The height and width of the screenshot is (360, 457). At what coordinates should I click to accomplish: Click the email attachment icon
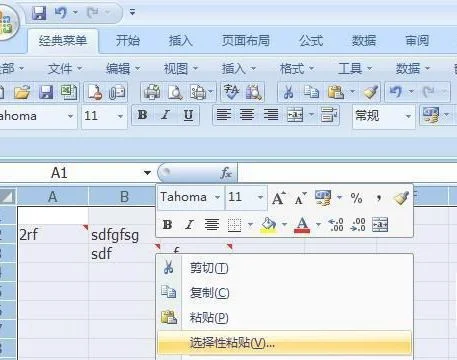click(x=117, y=92)
